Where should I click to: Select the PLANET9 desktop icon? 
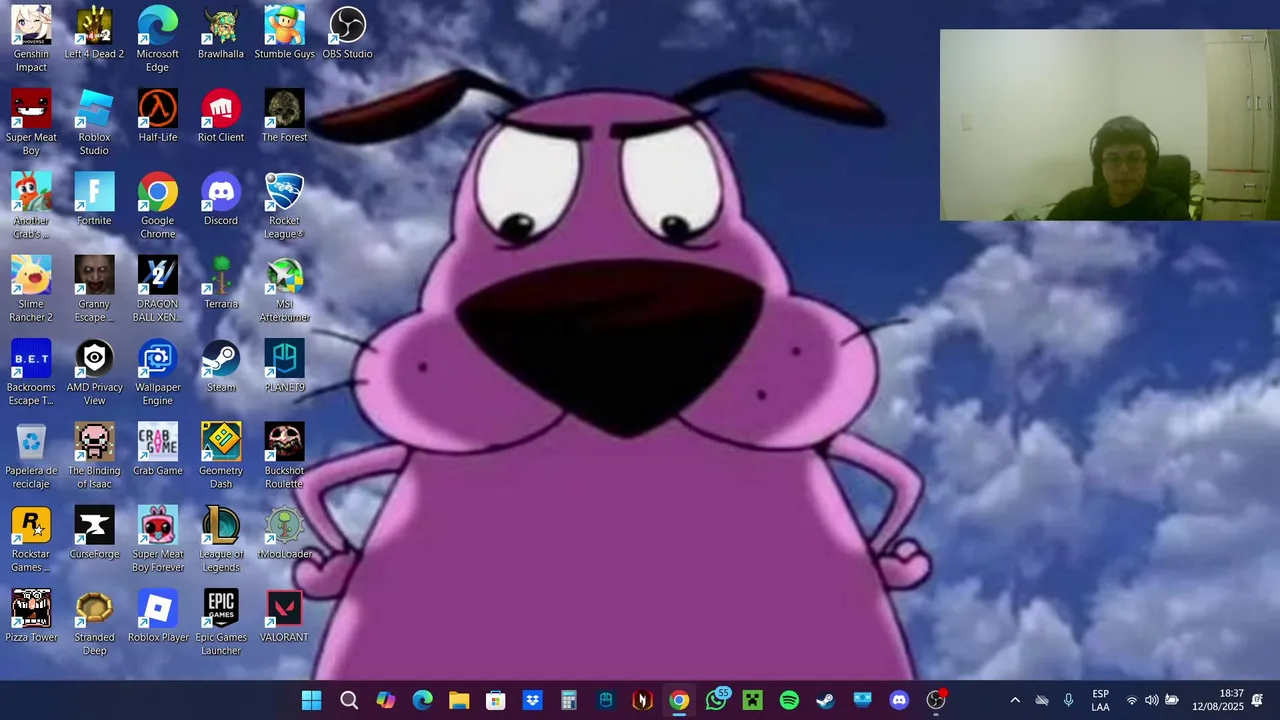coord(284,366)
